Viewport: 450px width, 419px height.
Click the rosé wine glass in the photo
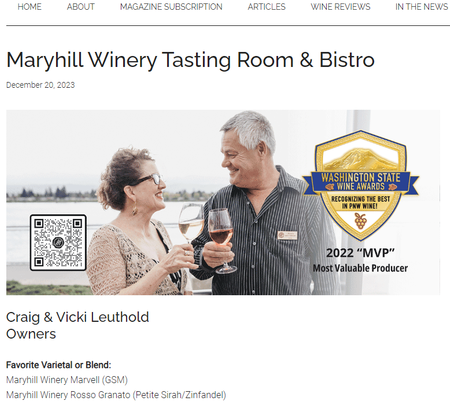click(221, 240)
